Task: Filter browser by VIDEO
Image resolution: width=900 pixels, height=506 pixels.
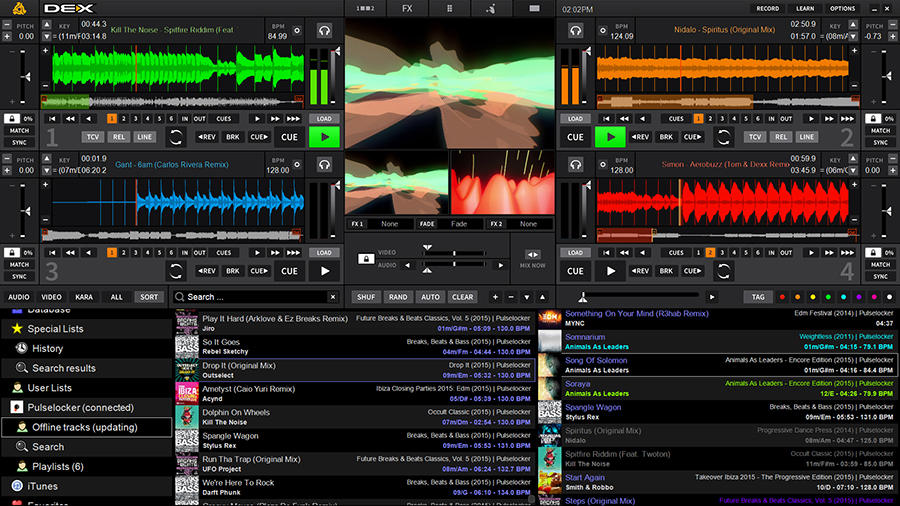Action: 51,297
